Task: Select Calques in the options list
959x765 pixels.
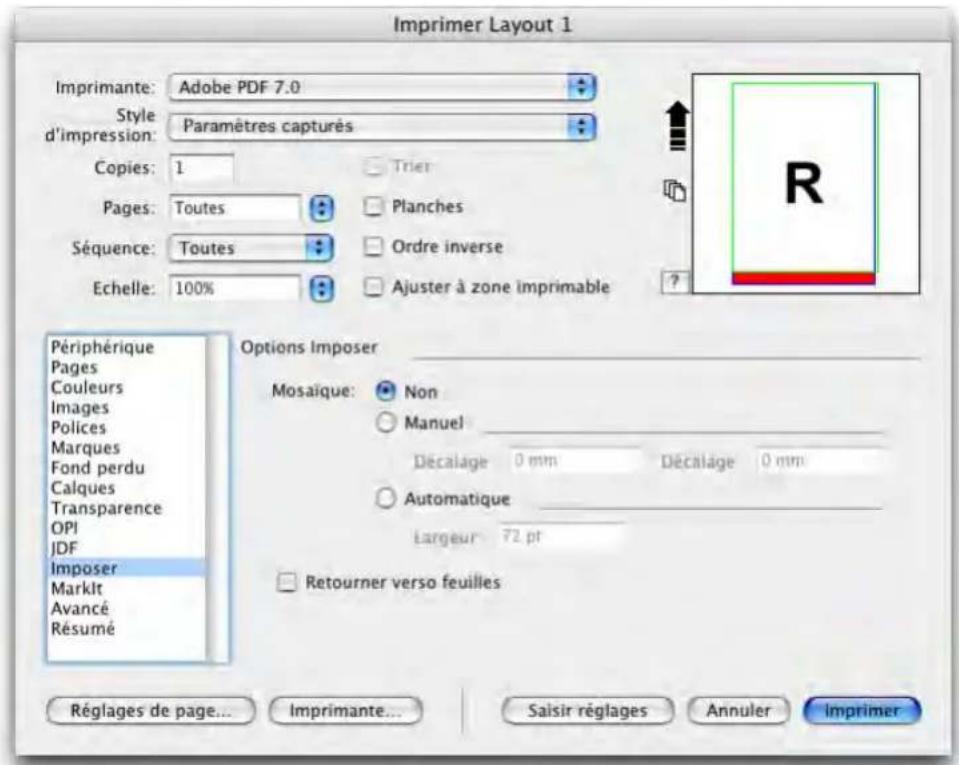Action: click(x=127, y=489)
